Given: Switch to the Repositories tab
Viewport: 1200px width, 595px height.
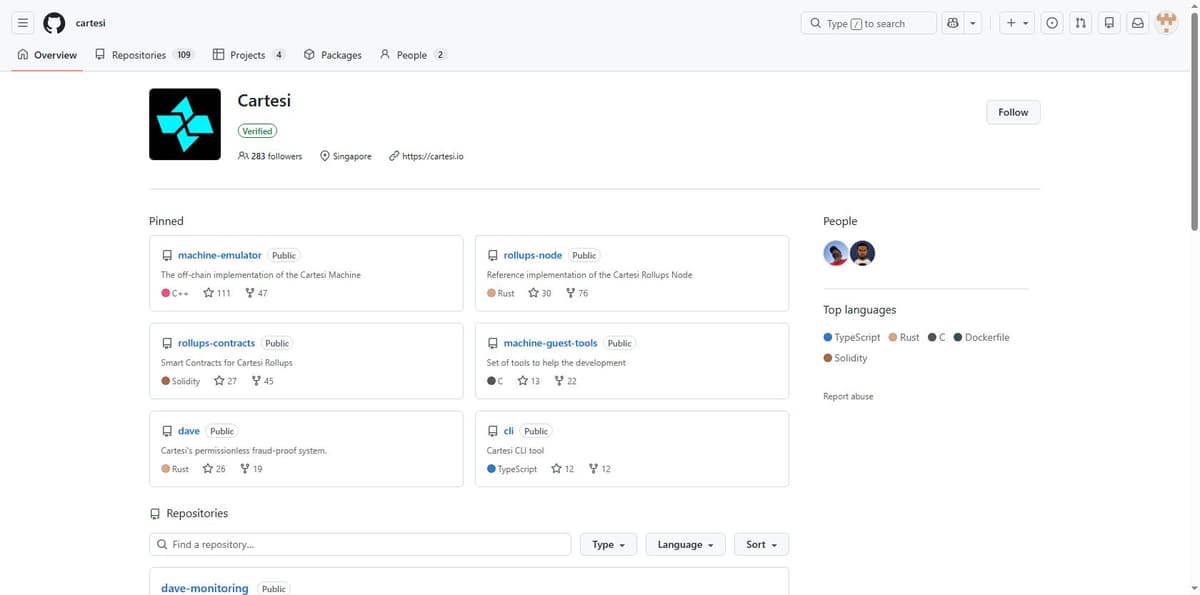Looking at the screenshot, I should coord(144,55).
